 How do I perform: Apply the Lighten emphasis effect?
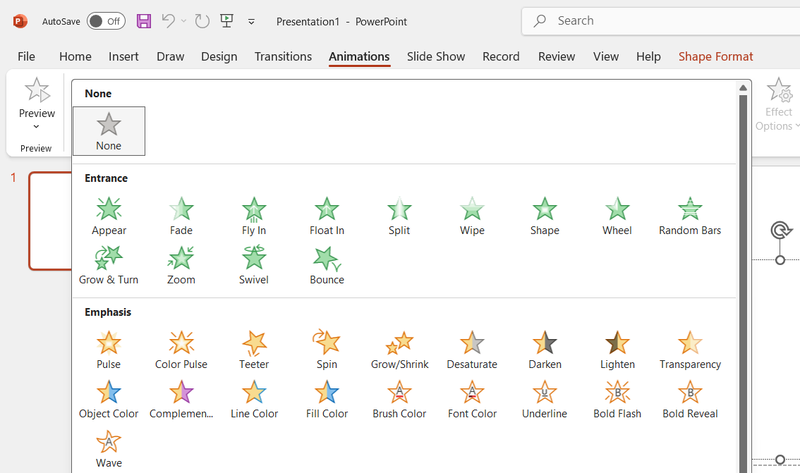617,350
